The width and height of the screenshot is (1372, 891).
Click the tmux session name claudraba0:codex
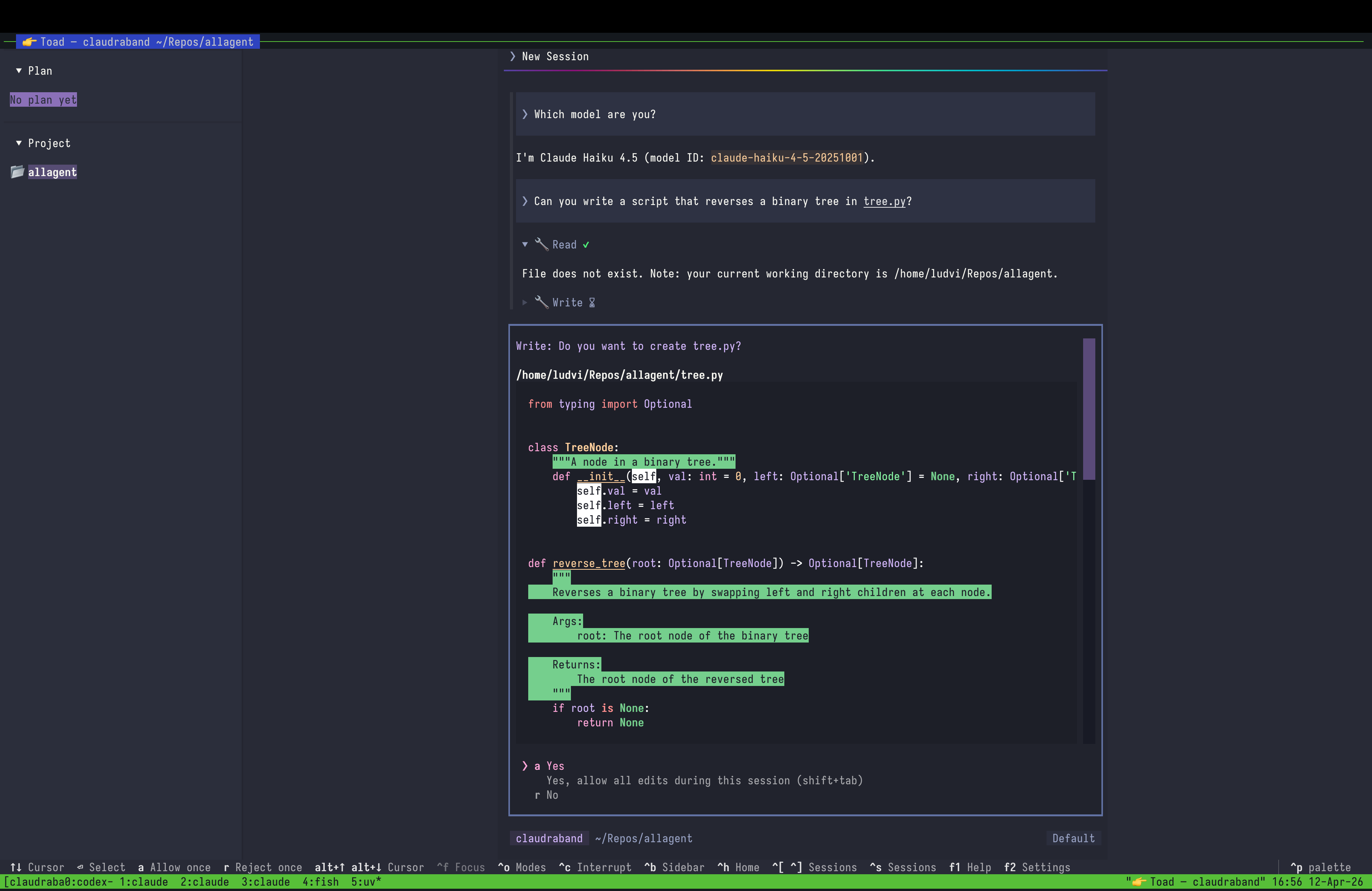coord(58,882)
